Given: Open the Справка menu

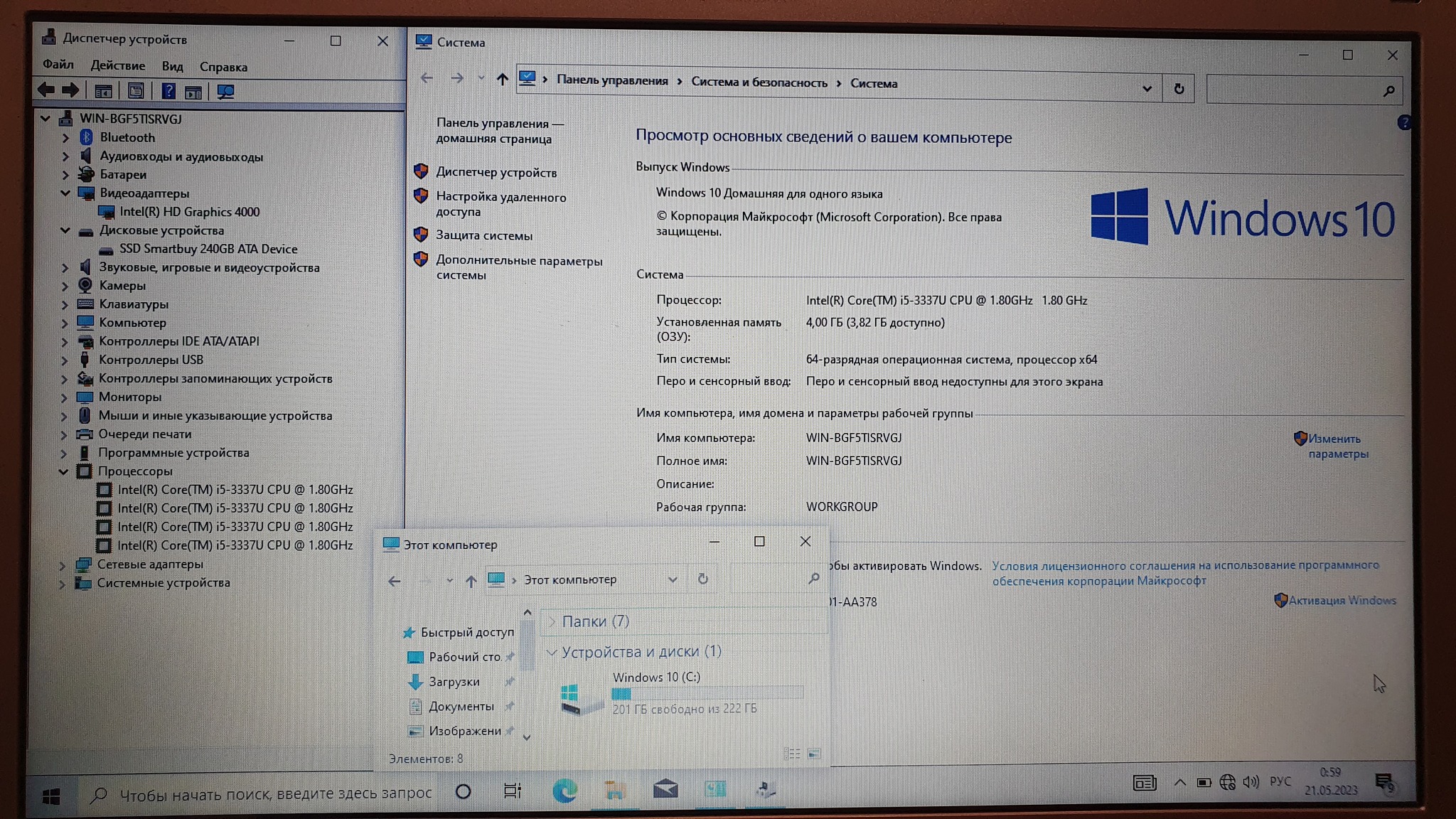Looking at the screenshot, I should click(223, 67).
